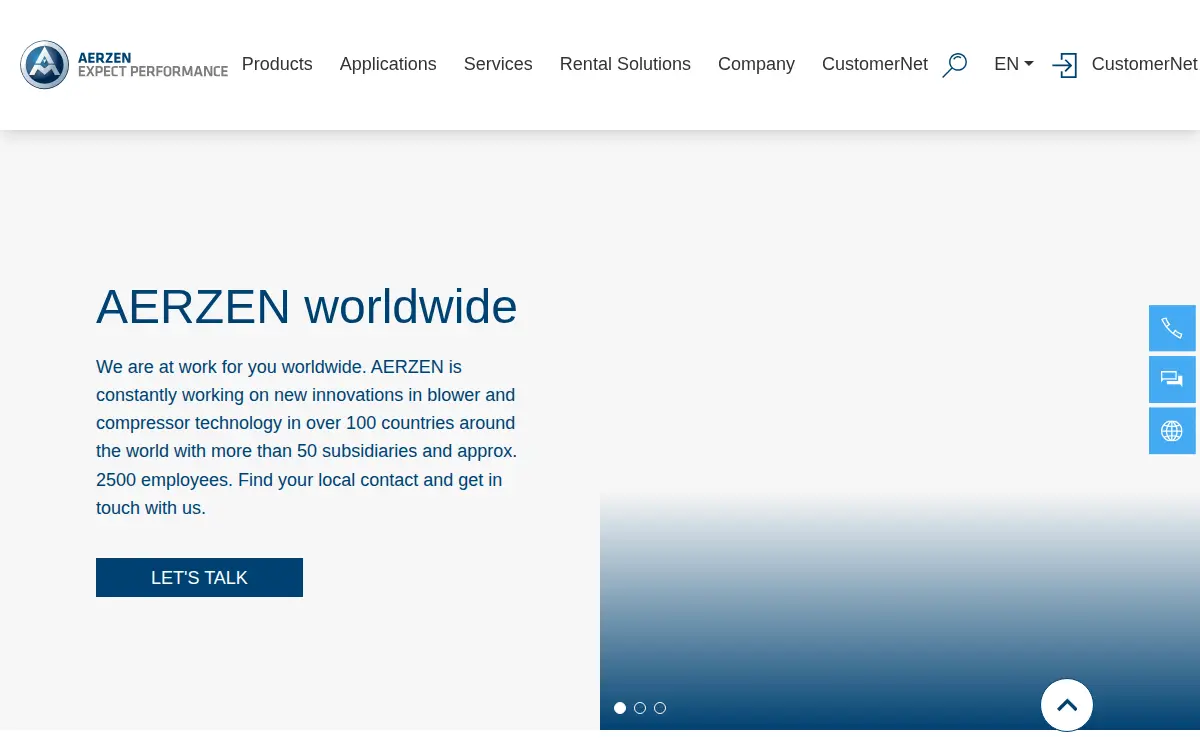Viewport: 1200px width, 750px height.
Task: Open the Rental Solutions menu
Action: pos(625,64)
